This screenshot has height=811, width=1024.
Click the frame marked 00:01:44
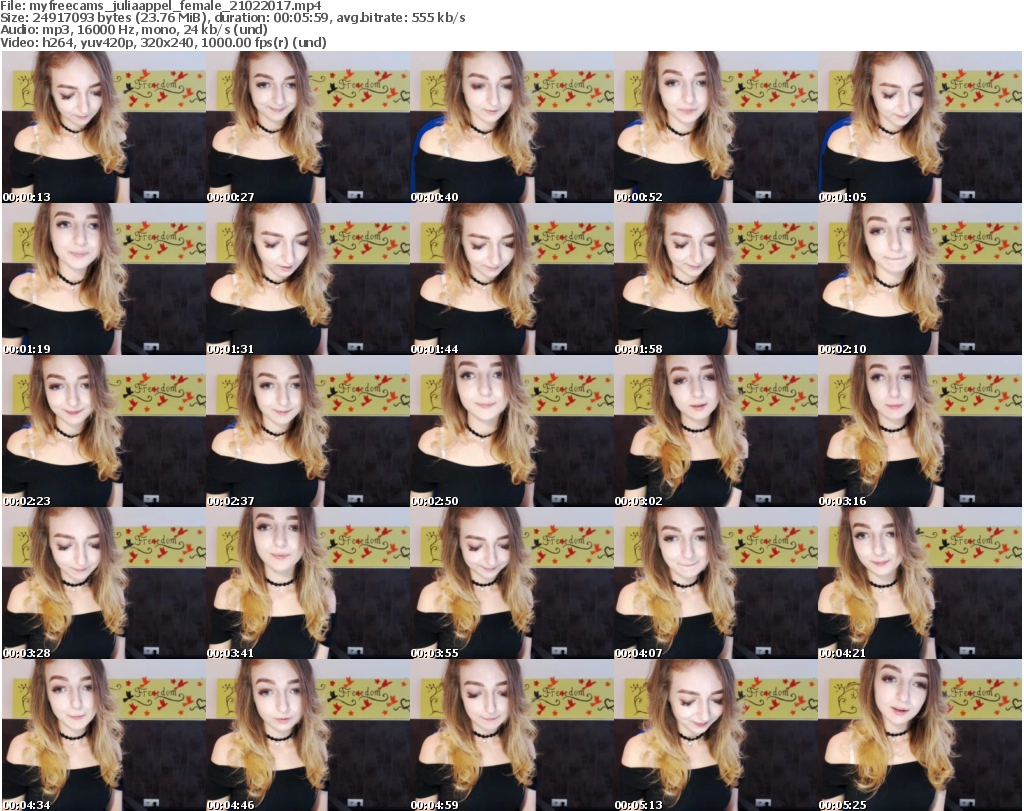511,279
